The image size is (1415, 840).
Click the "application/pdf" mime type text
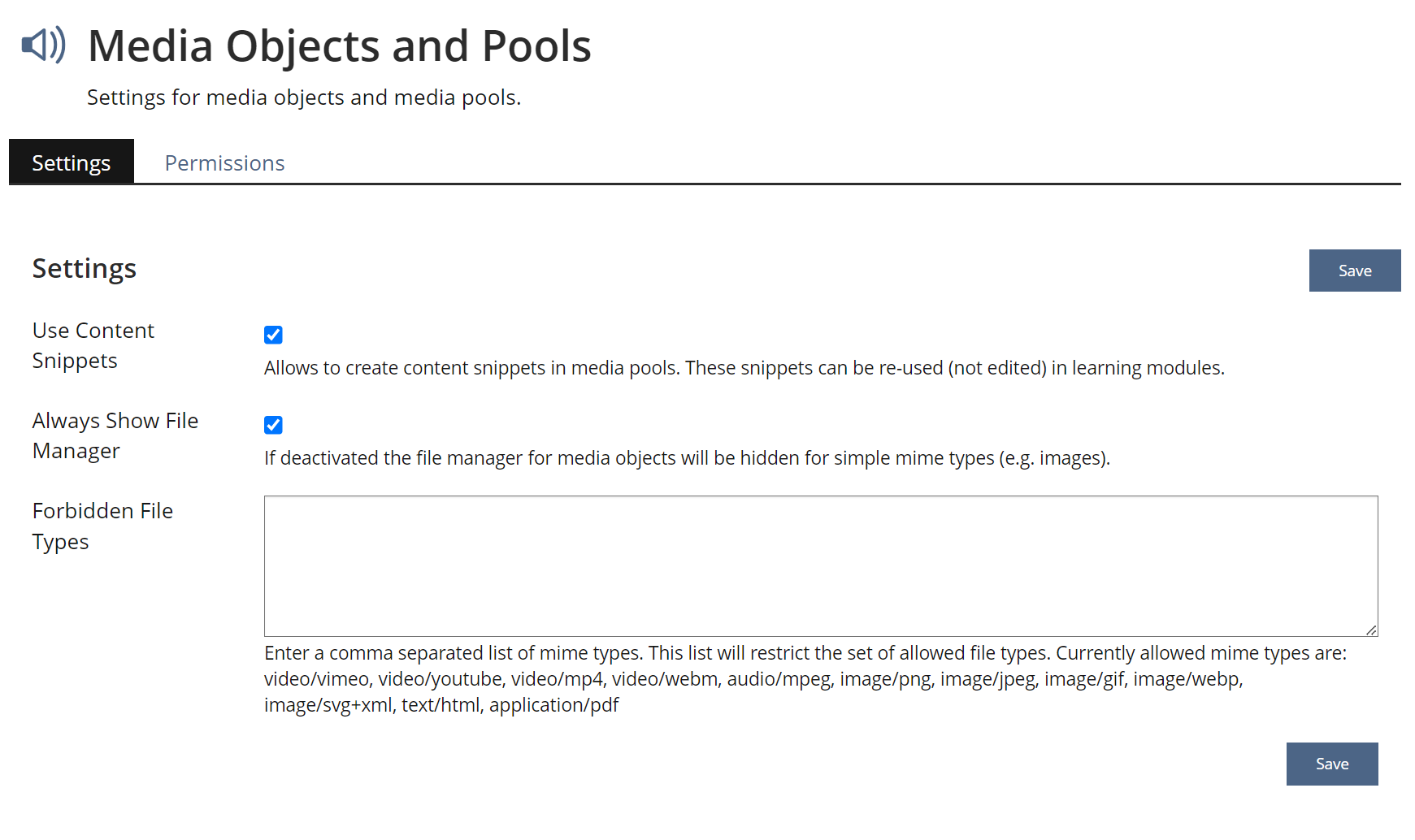553,705
